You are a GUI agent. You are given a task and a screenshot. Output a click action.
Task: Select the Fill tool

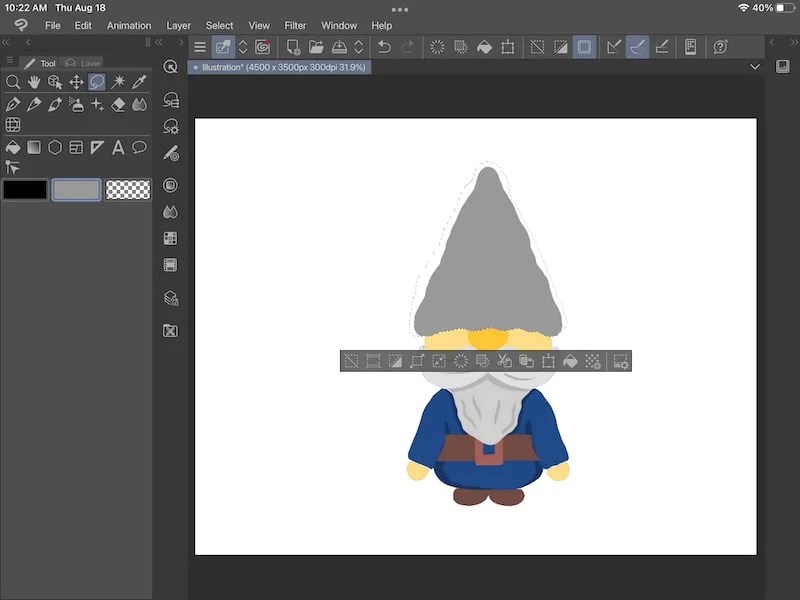[13, 147]
